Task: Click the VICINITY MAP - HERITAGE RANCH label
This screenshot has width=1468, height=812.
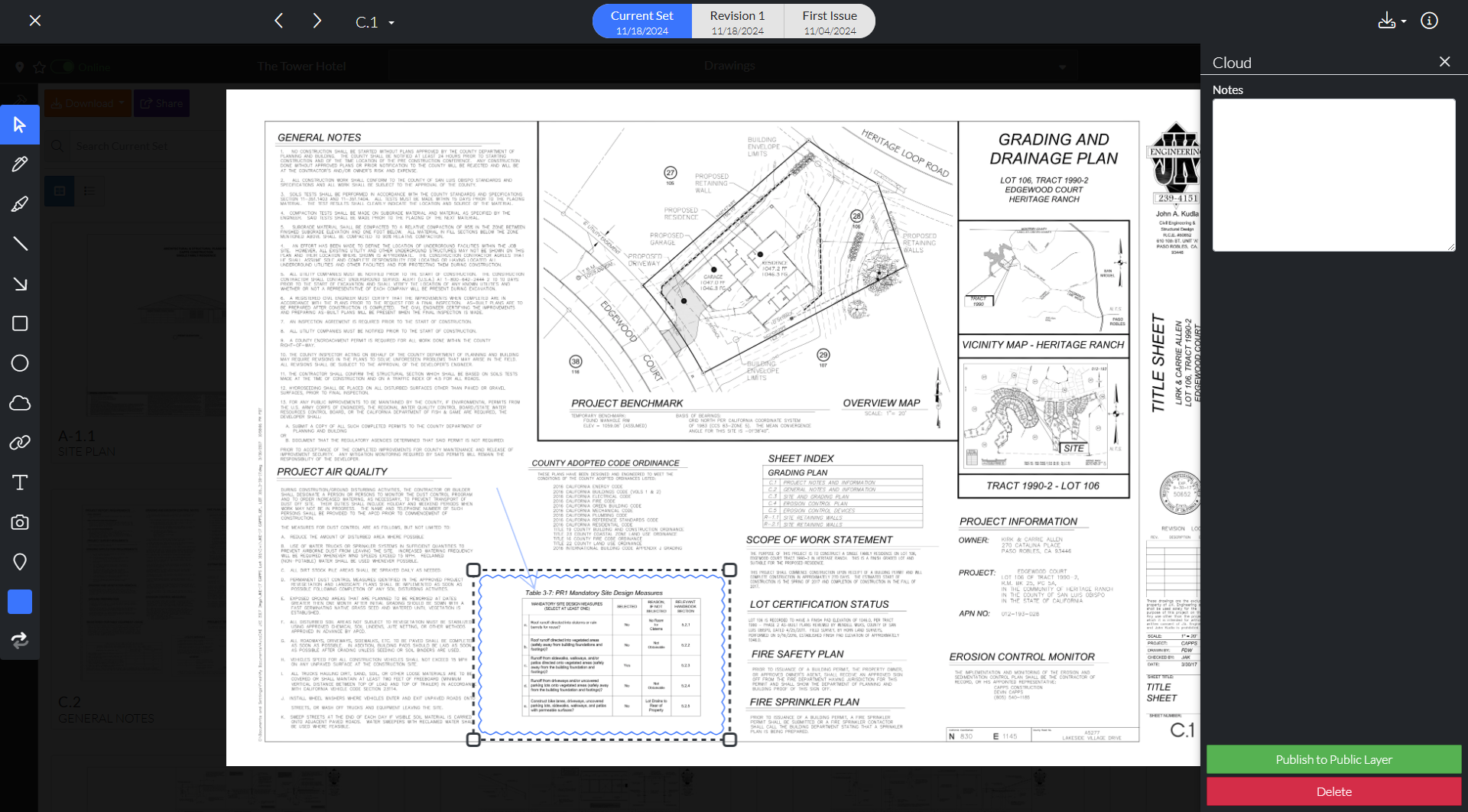Action: [1043, 345]
